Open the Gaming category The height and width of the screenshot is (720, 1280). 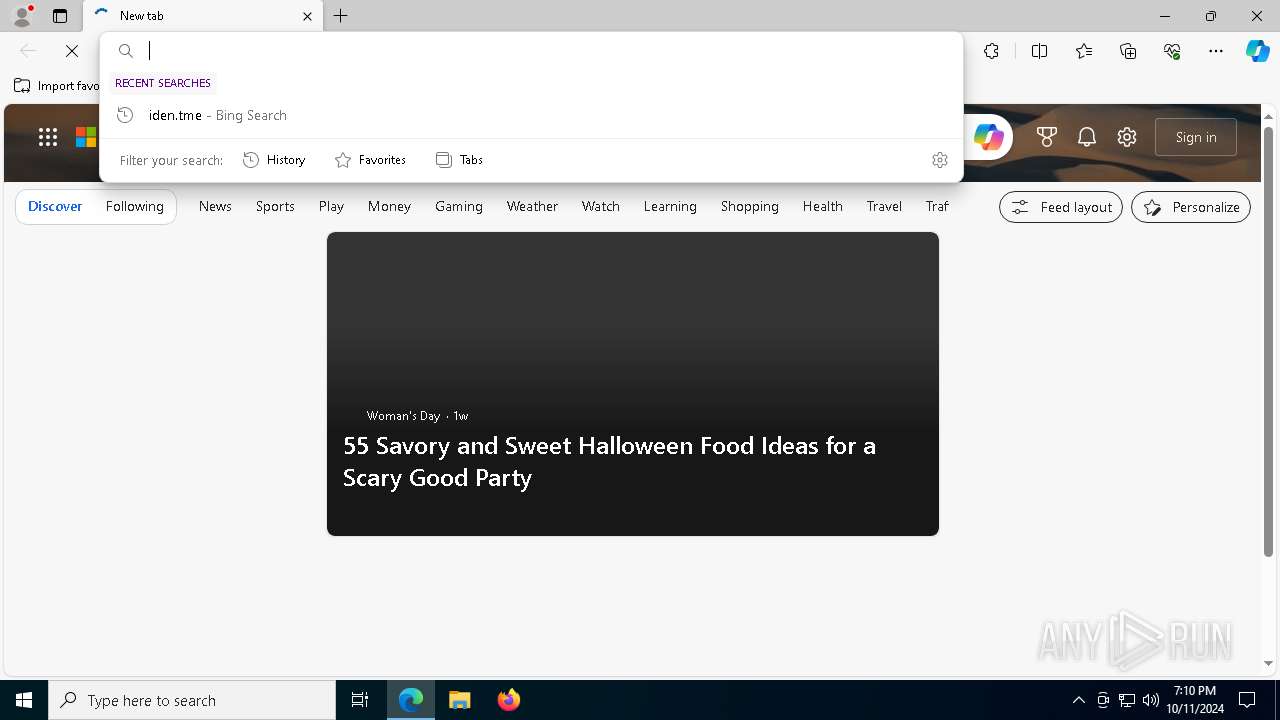pos(459,207)
